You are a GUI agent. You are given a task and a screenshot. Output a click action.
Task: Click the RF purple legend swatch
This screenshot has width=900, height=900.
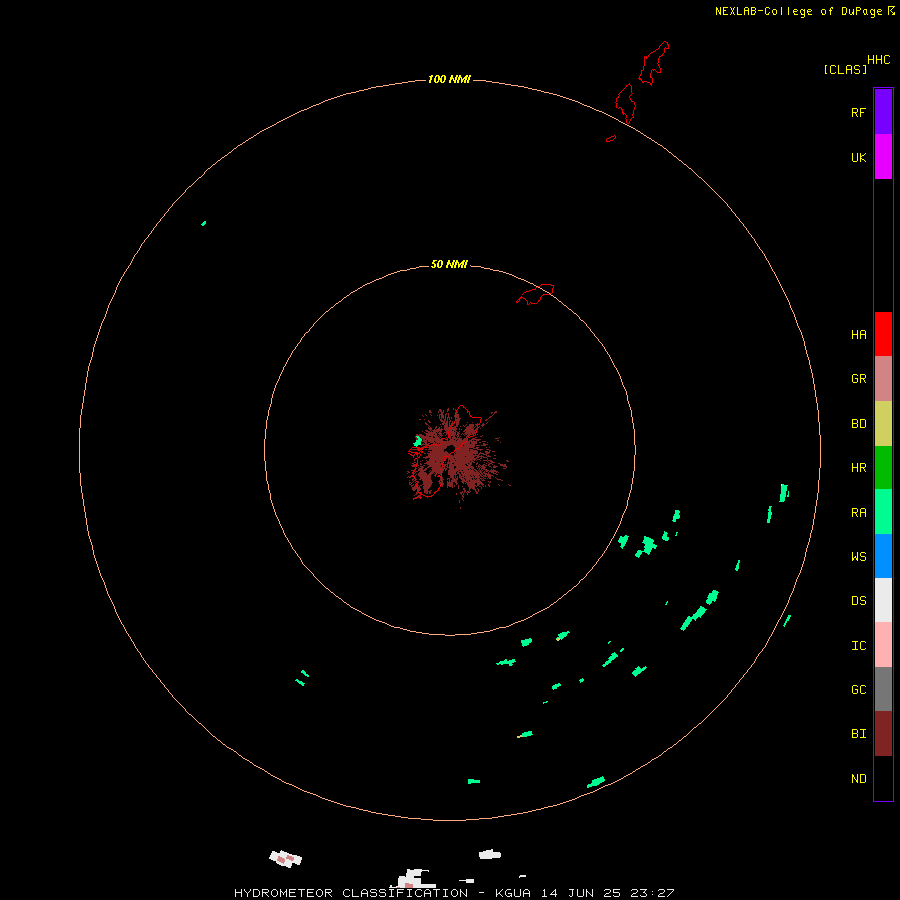click(883, 112)
